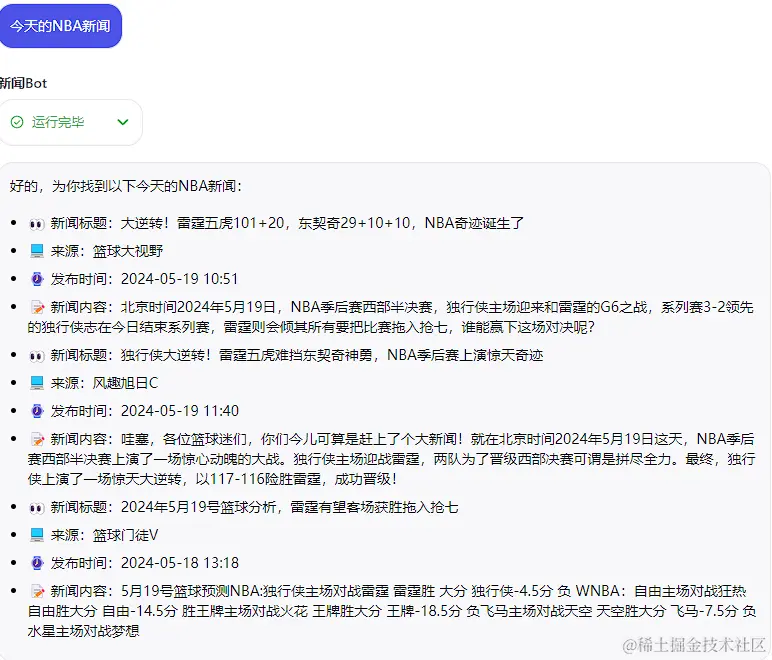772x660 pixels.
Task: Click the text 的独行侠志在今日结束系列赛
Action: click(x=119, y=328)
